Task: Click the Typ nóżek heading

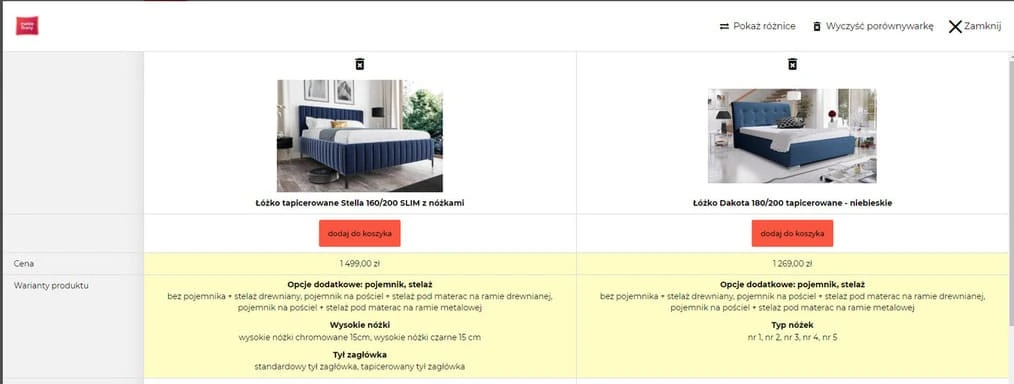Action: click(792, 325)
